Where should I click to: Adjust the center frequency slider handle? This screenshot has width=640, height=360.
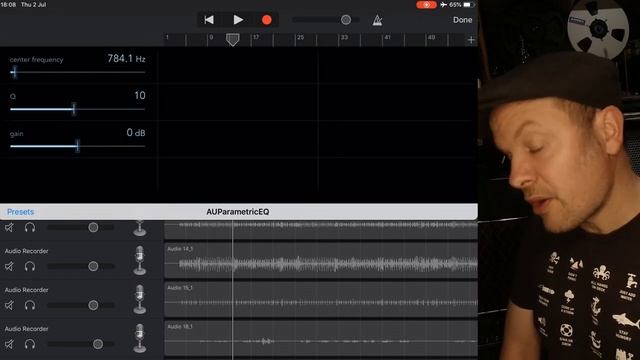pyautogui.click(x=14, y=72)
